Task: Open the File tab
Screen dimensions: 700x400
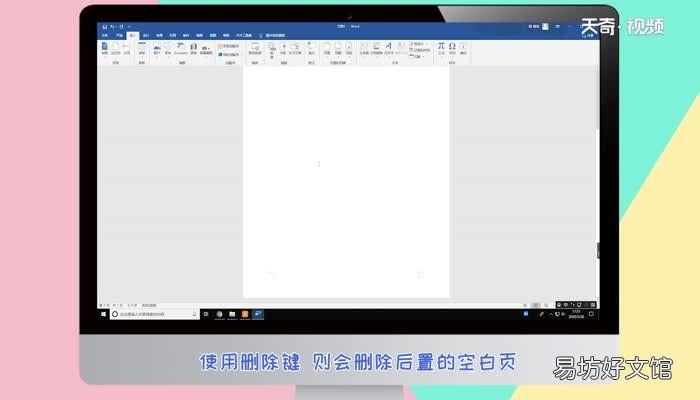Action: (x=105, y=35)
